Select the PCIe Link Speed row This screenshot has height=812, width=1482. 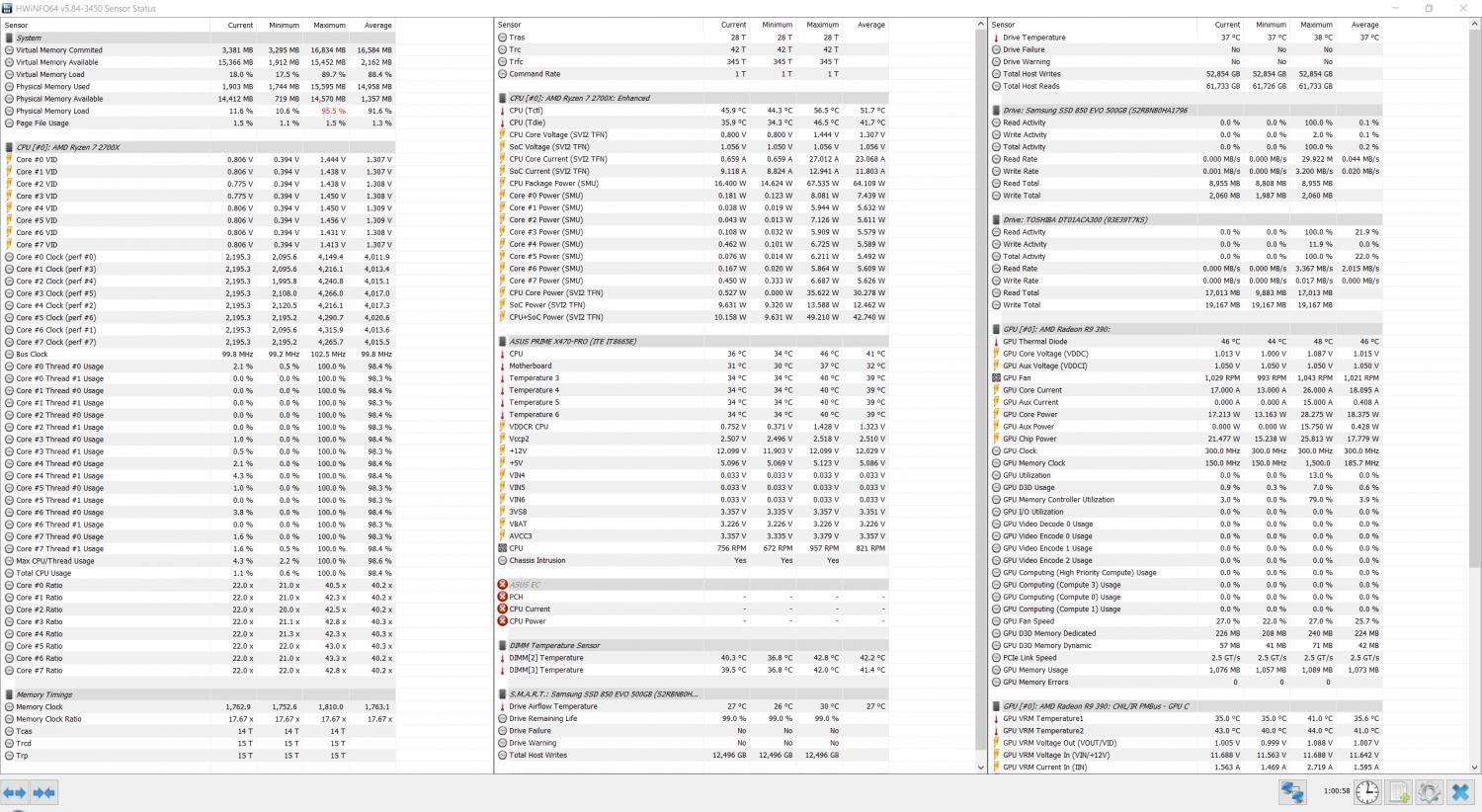tap(1185, 658)
